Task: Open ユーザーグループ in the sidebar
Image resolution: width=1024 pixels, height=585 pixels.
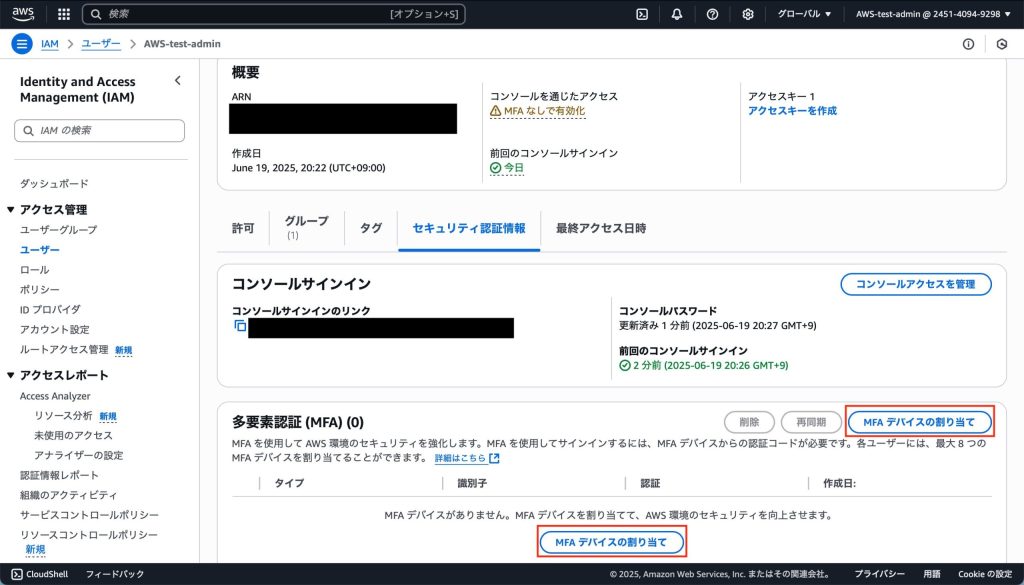Action: (59, 230)
